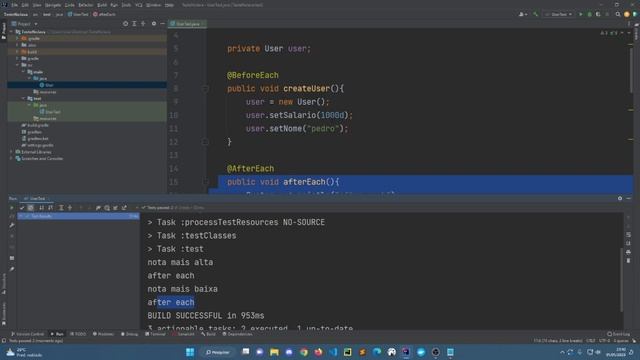Open the TODO tool window

(78, 334)
